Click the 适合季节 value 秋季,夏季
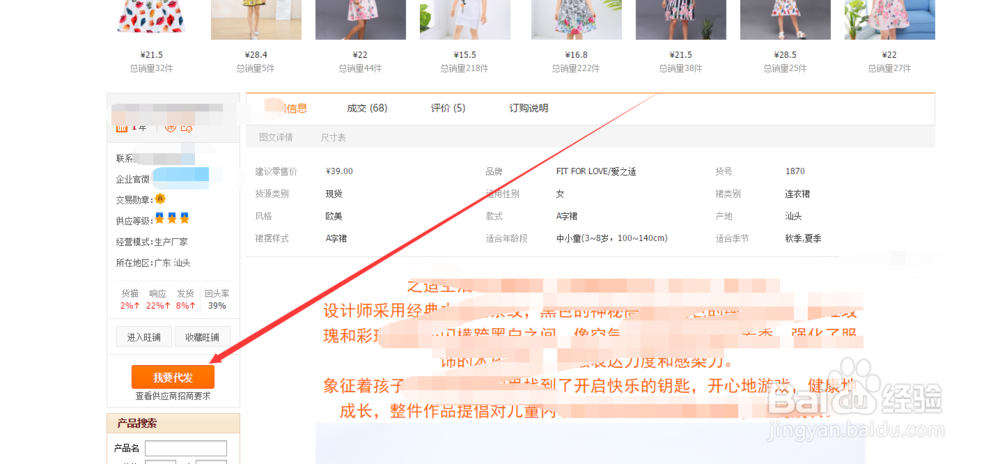1000x464 pixels. click(x=803, y=238)
